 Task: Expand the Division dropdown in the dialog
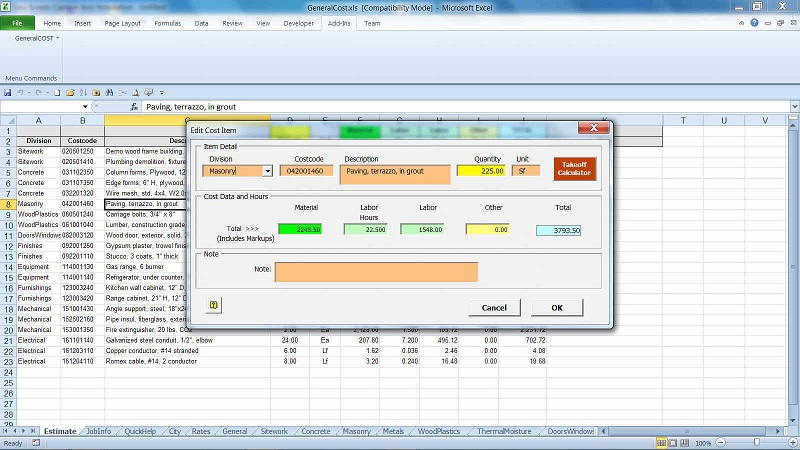coord(267,171)
